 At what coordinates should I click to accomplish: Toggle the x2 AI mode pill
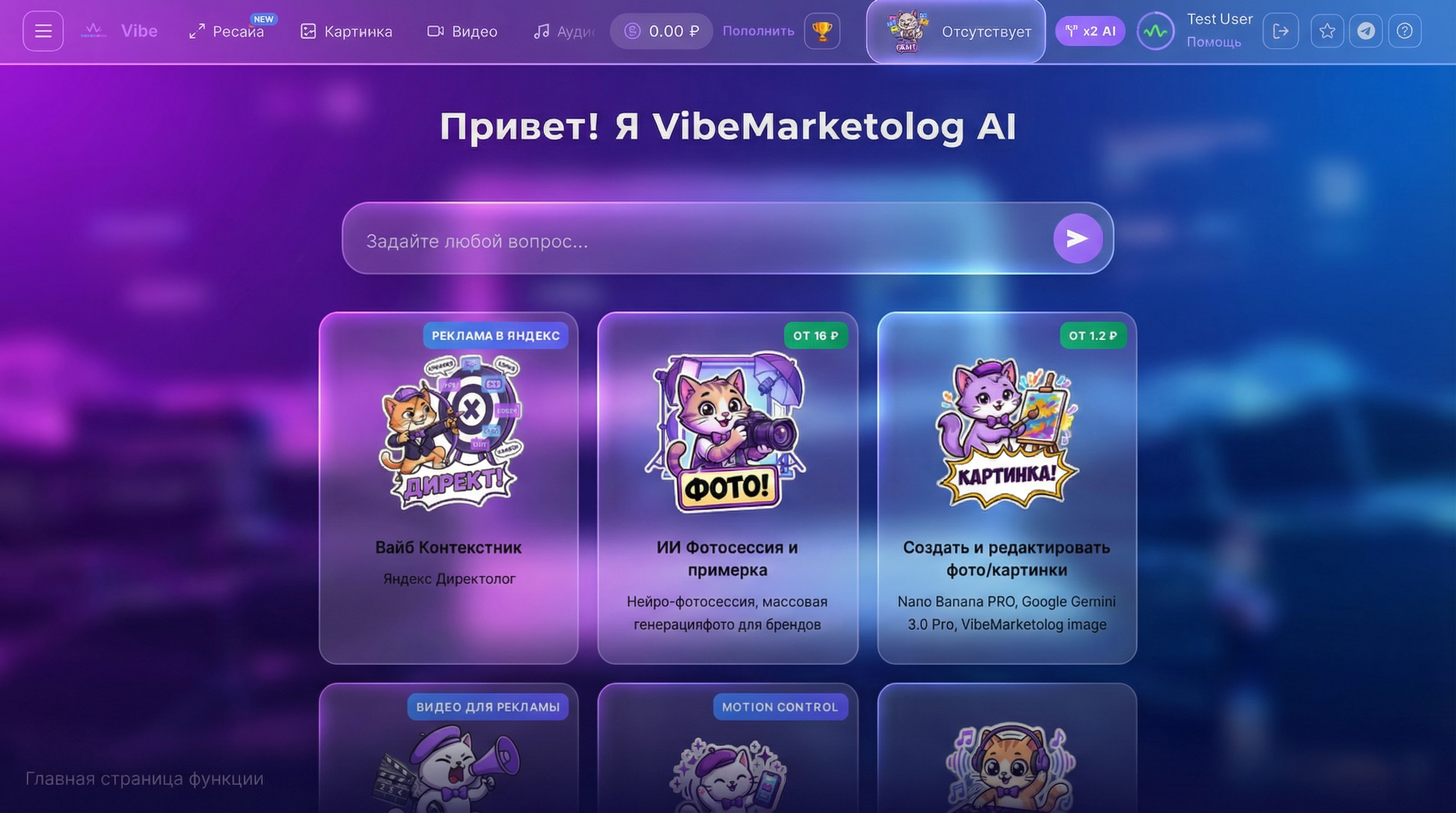point(1090,31)
